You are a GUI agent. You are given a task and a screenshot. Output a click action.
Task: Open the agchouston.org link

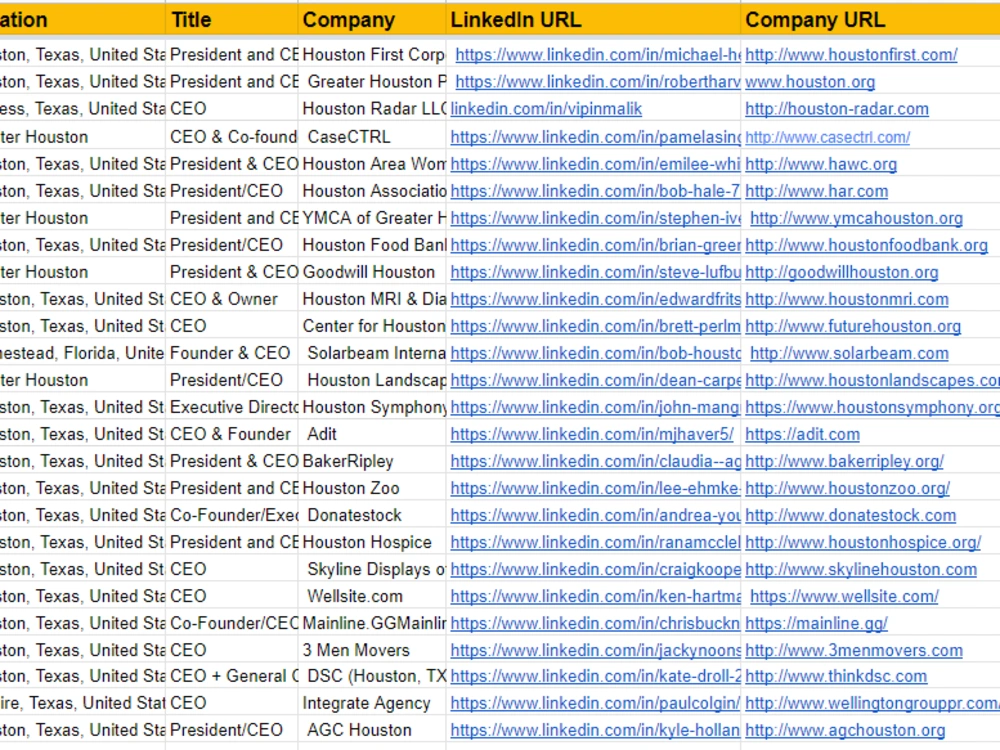coord(845,730)
